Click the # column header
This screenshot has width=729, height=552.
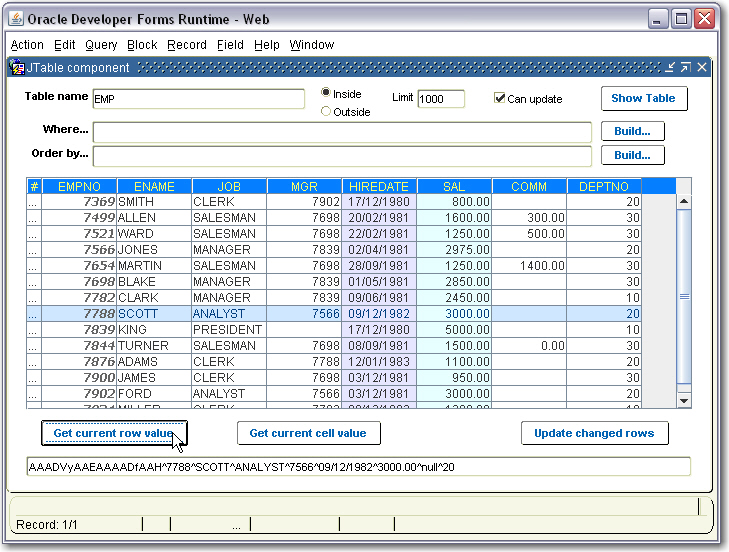tap(34, 186)
